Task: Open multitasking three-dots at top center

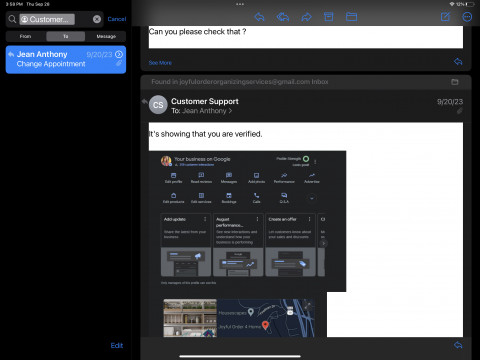Action: [240, 4]
